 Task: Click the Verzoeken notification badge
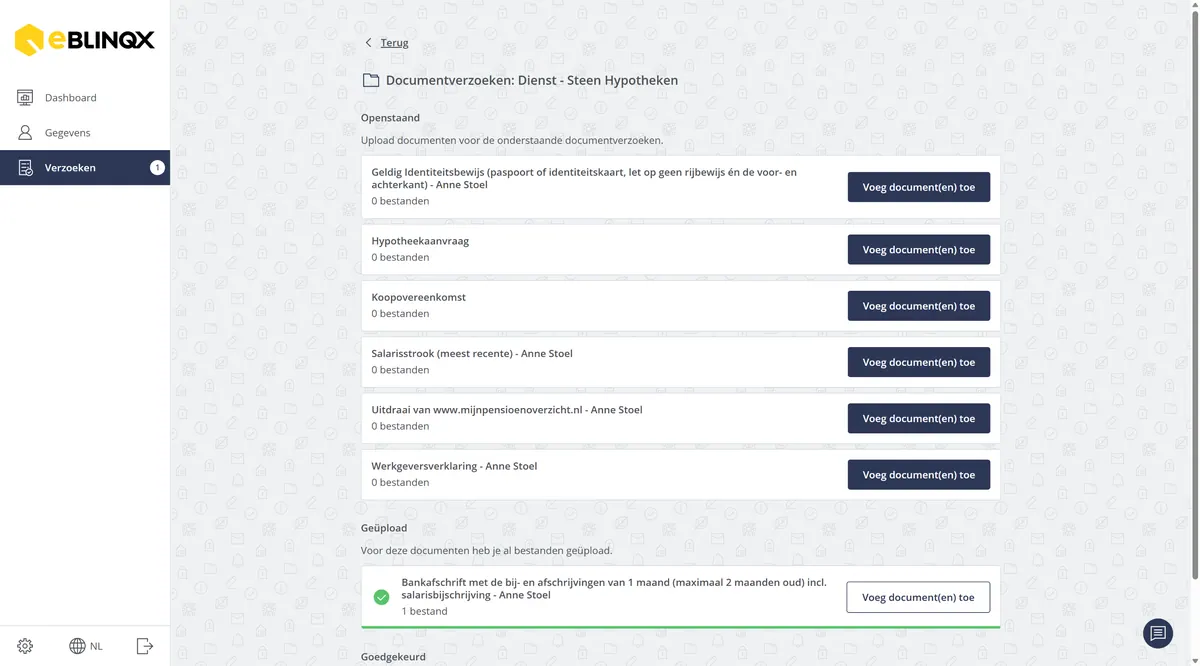[x=157, y=168]
